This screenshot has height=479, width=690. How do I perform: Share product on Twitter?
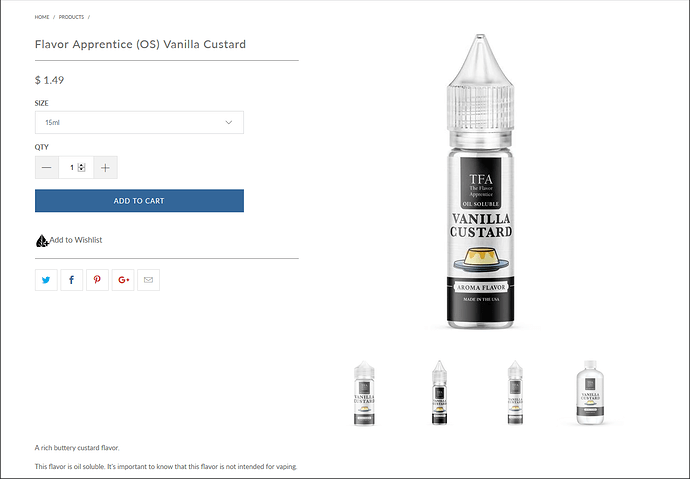pos(46,280)
